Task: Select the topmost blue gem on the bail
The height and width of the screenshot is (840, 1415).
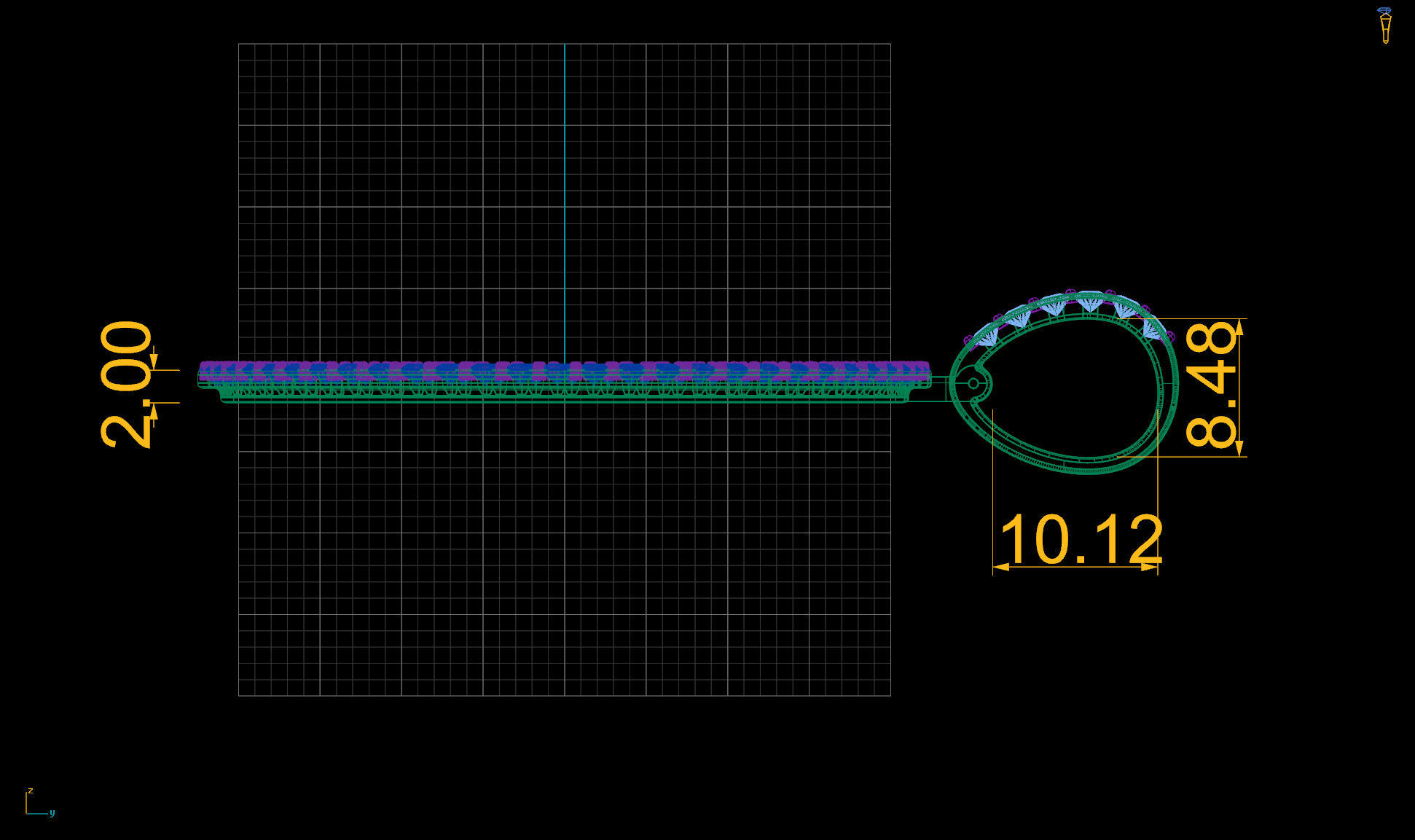Action: pyautogui.click(x=1090, y=302)
